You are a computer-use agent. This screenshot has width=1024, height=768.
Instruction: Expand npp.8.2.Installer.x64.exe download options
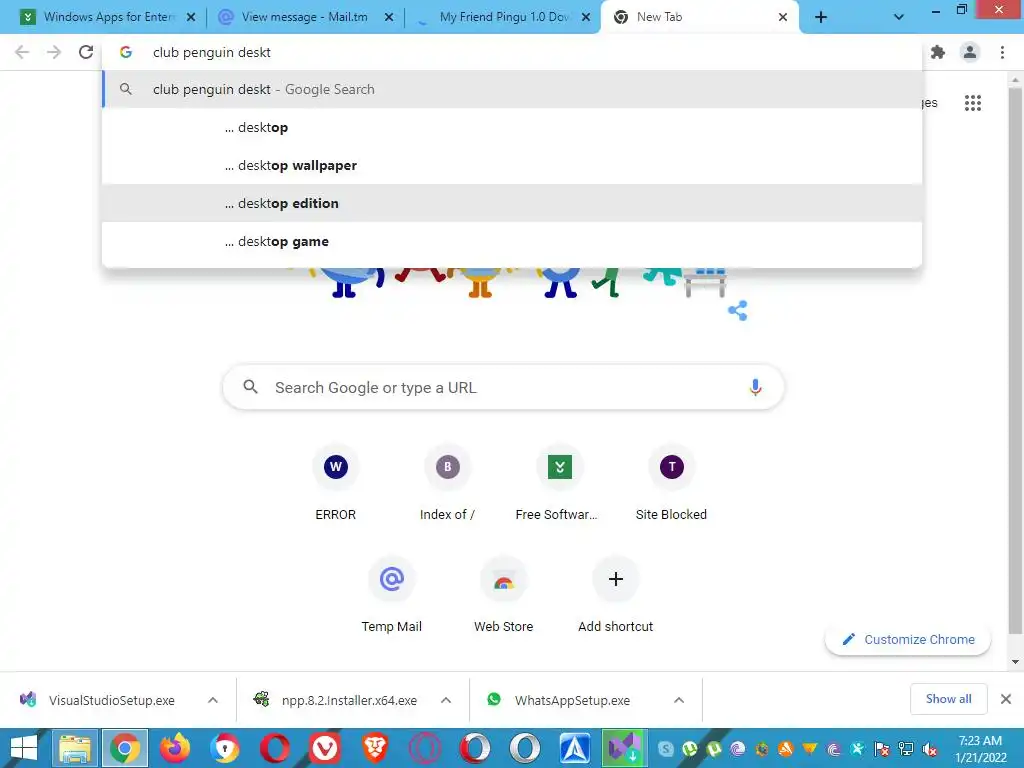[446, 700]
